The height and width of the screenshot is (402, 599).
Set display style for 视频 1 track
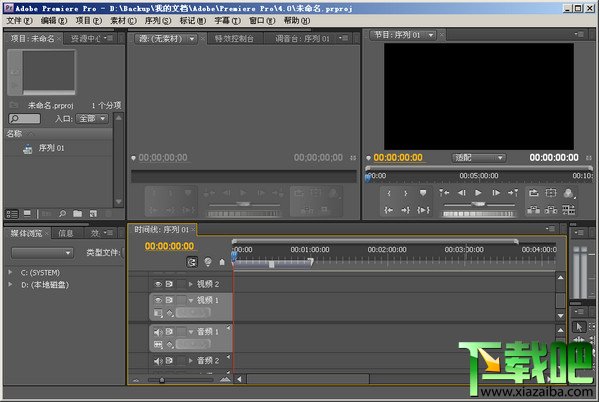(158, 313)
